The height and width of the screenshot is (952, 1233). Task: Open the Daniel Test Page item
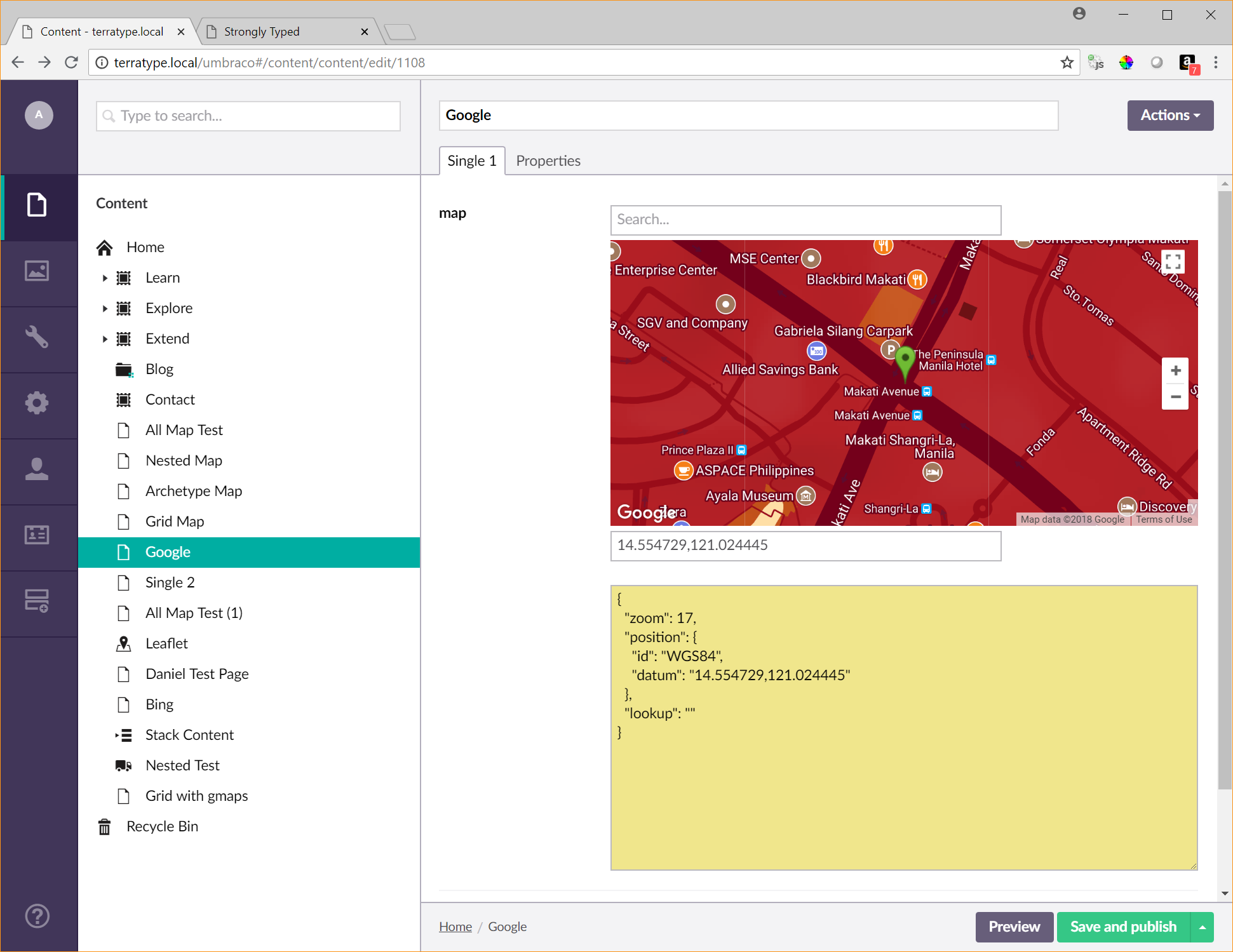(197, 674)
